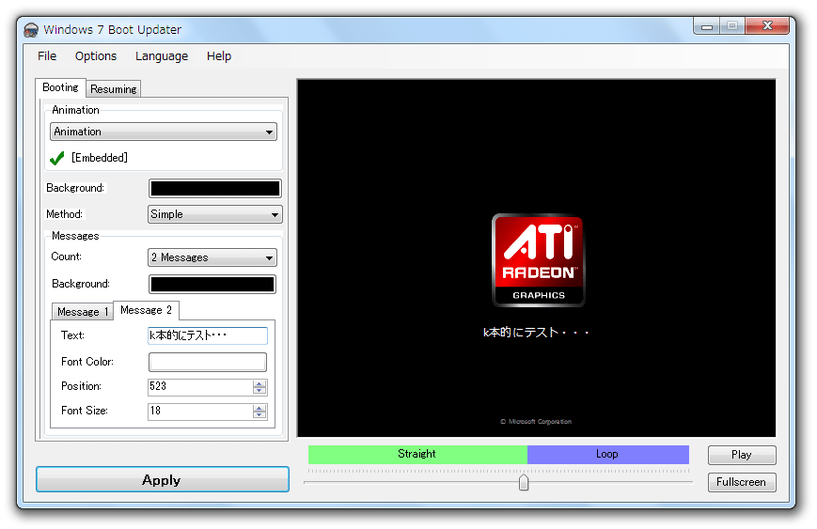Increase Font Size with up arrow
The width and height of the screenshot is (817, 529).
coord(259,408)
